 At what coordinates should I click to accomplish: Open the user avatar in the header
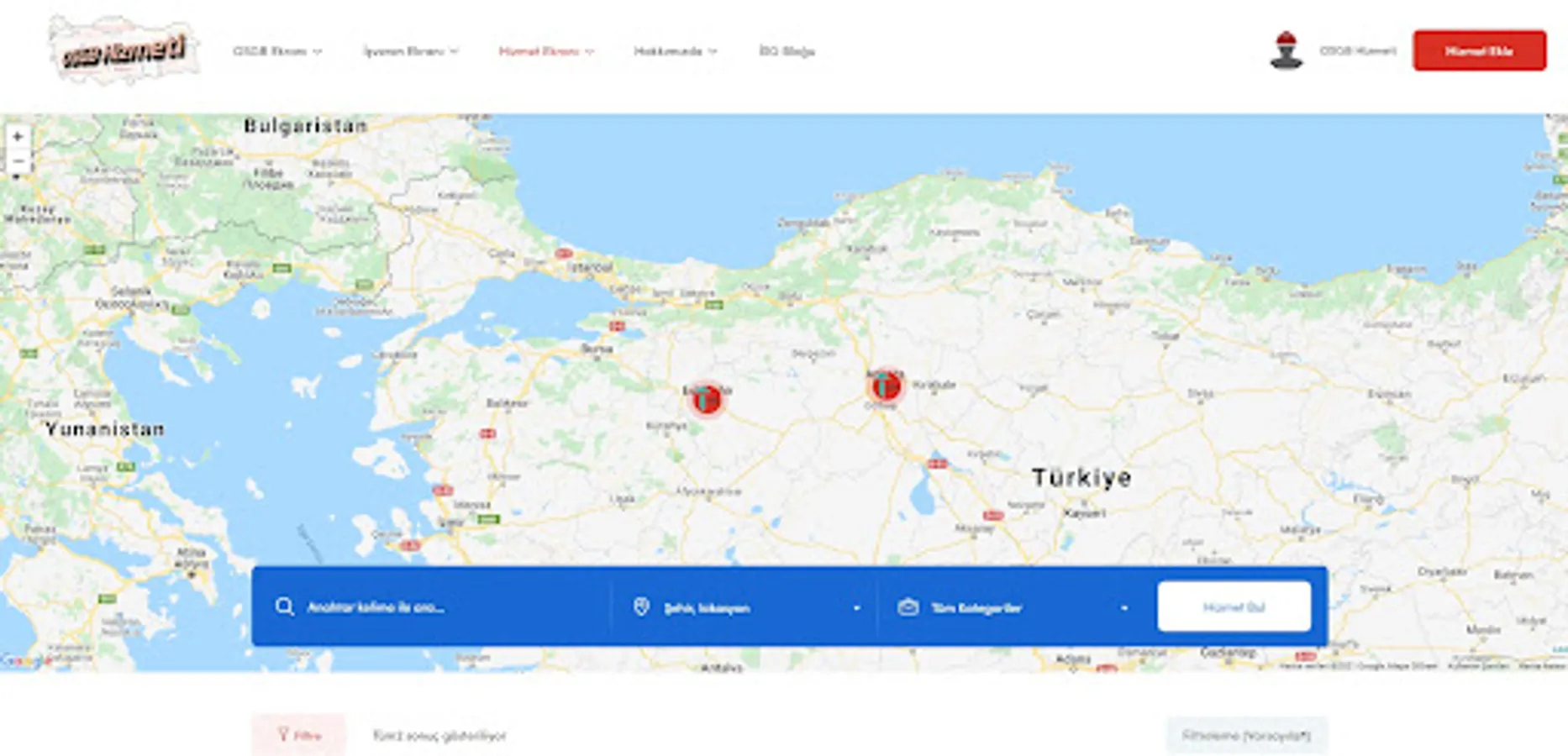click(x=1286, y=50)
